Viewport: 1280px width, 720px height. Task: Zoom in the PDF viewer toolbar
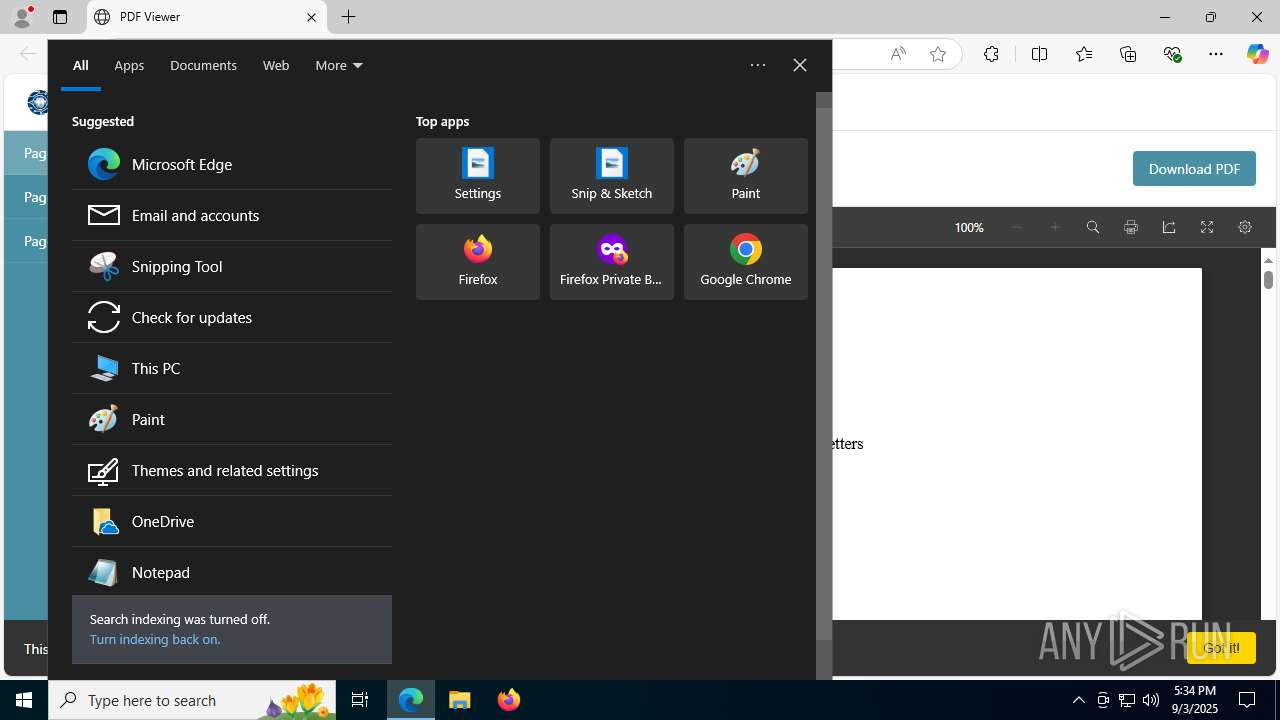1055,228
